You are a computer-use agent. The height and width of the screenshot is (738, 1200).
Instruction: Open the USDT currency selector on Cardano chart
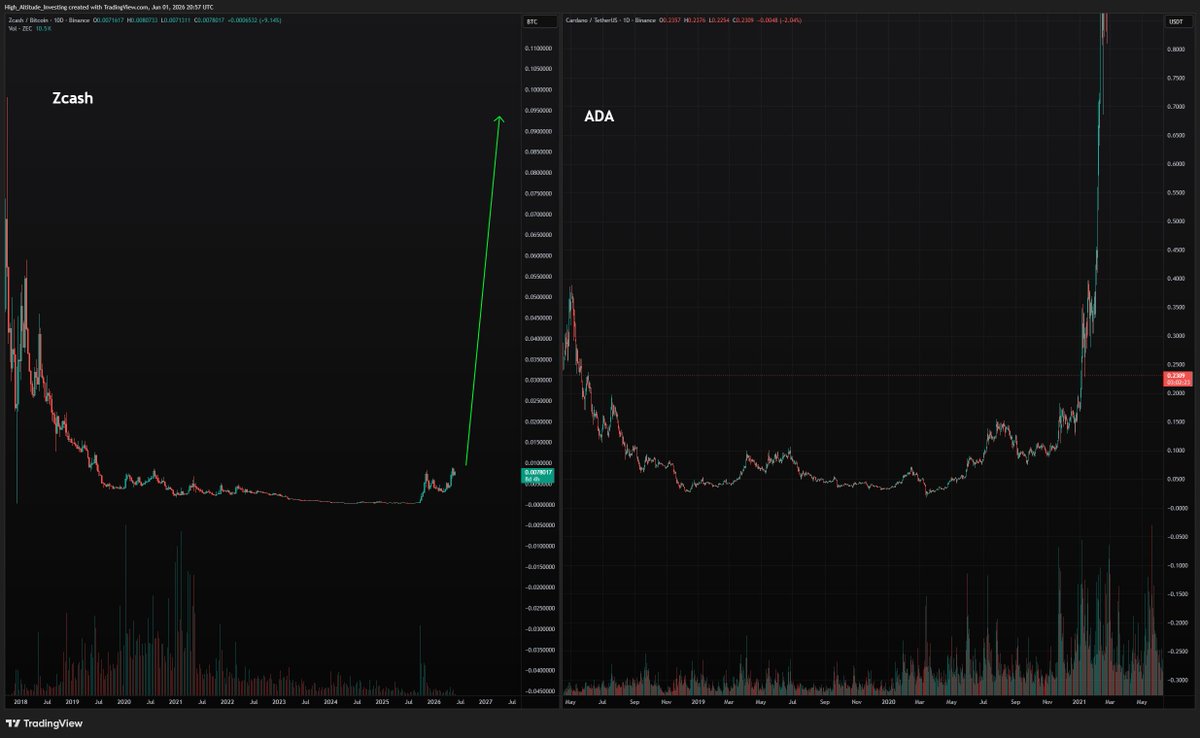[1180, 22]
